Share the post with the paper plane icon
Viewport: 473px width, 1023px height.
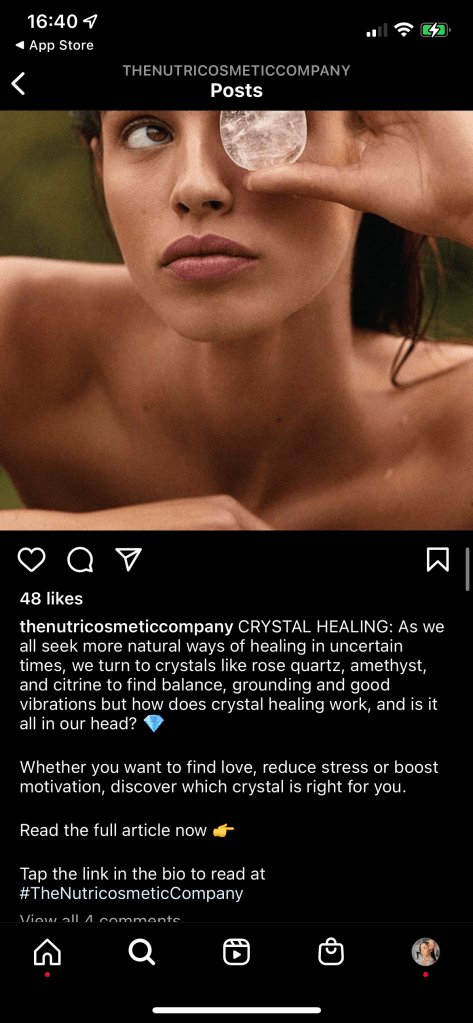coord(129,560)
